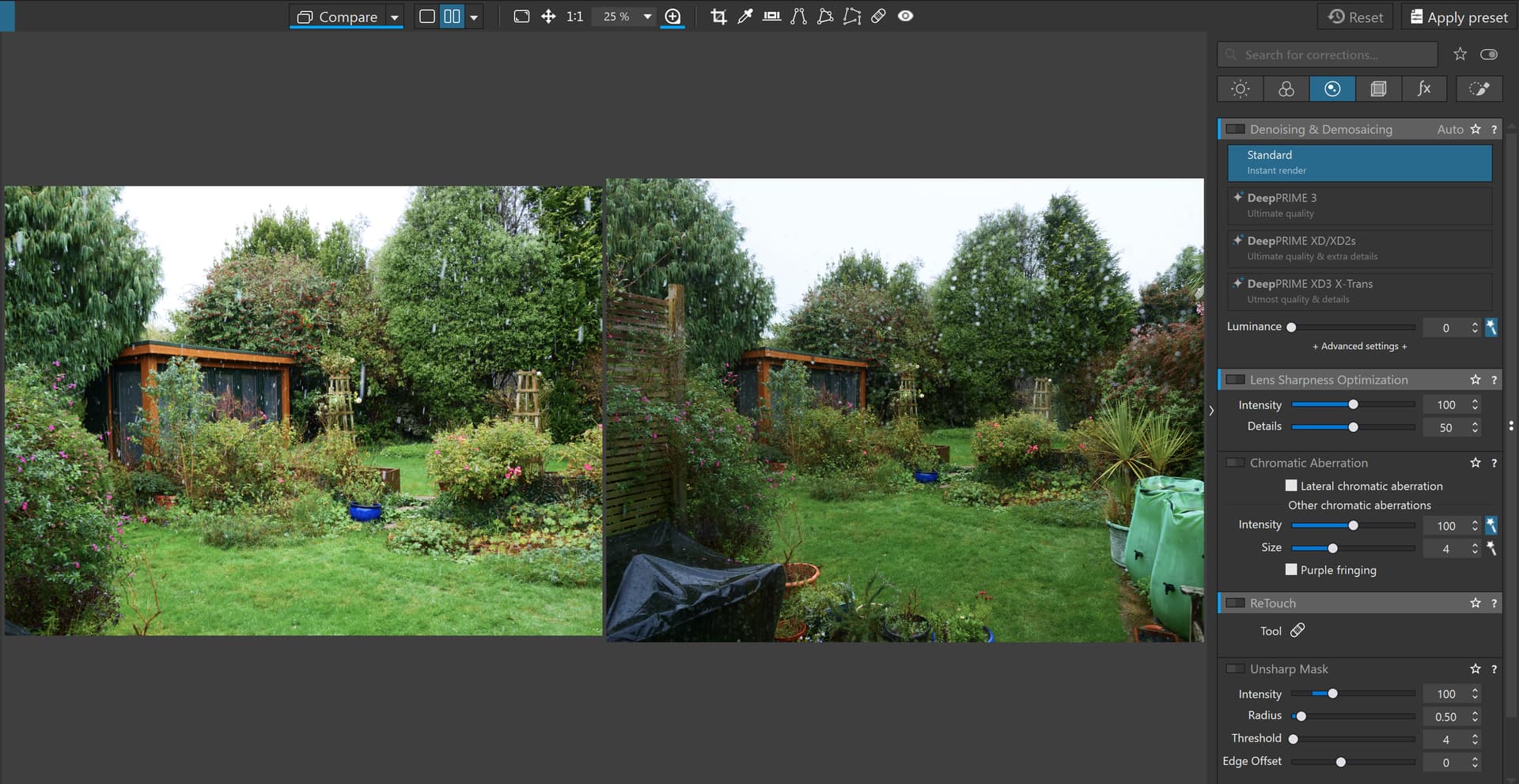The width and height of the screenshot is (1519, 784).
Task: Favorite the Lens Sharpness Optimization palette
Action: click(x=1475, y=380)
